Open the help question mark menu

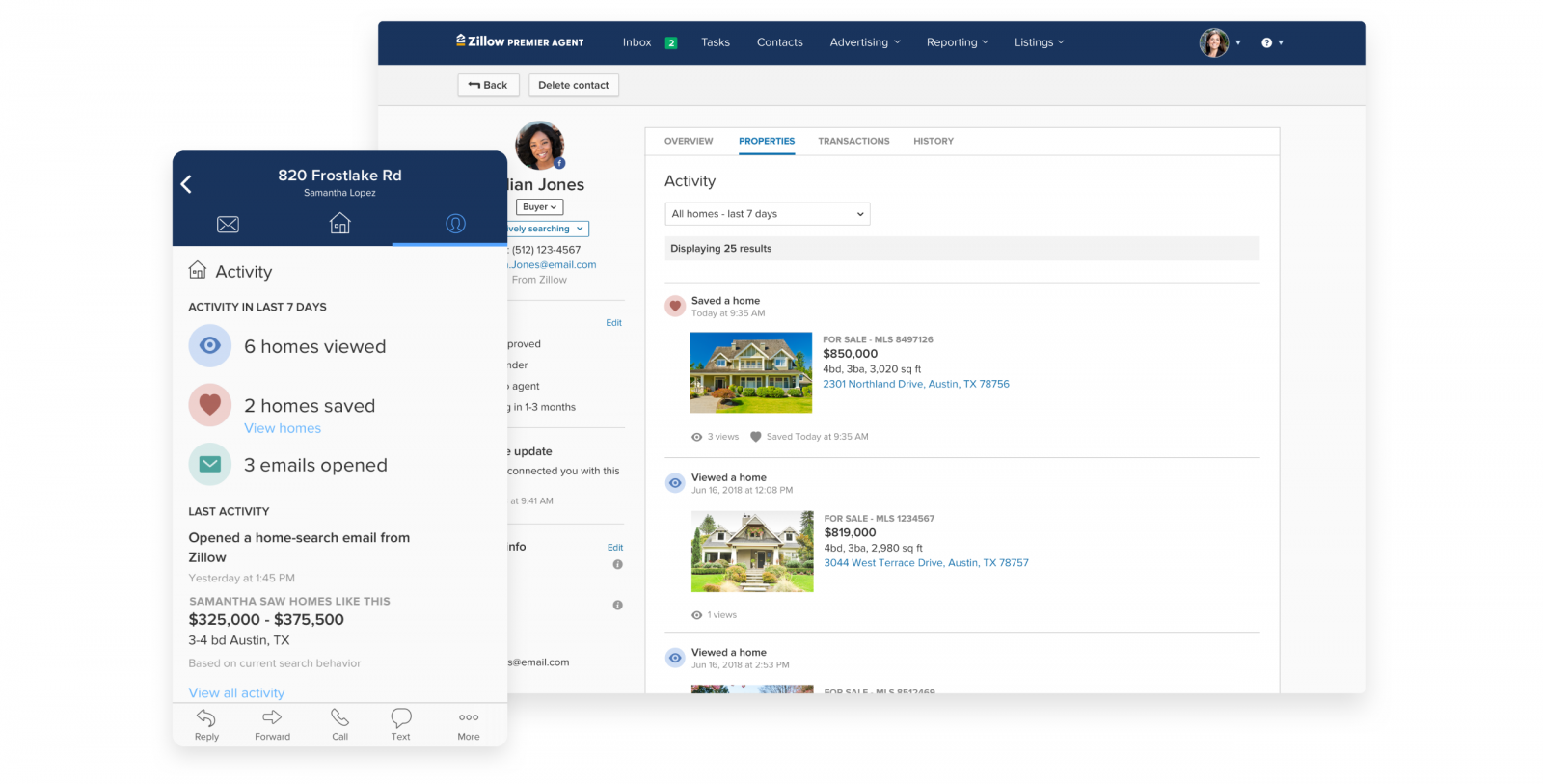pos(1272,42)
